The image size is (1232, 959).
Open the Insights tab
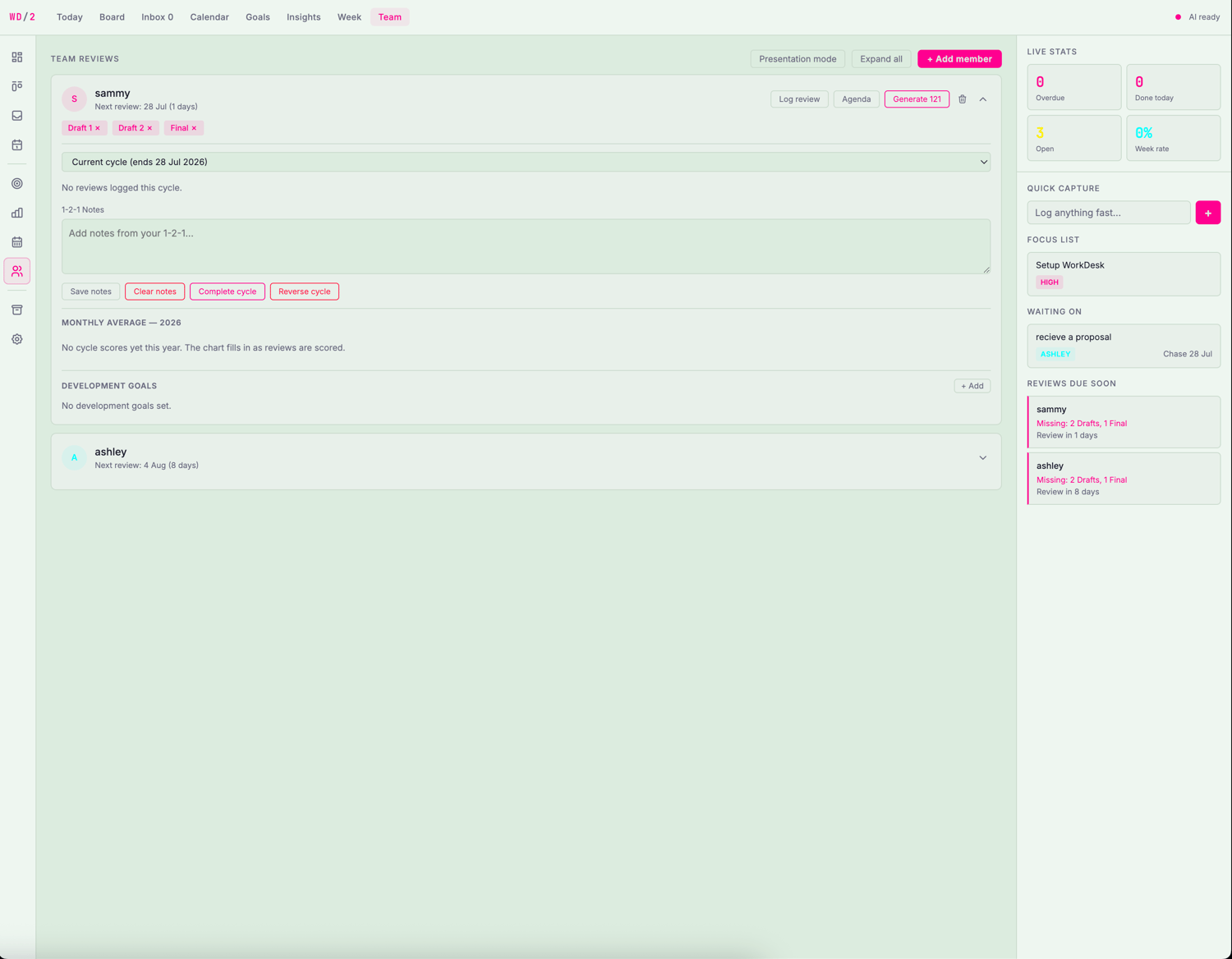[x=304, y=17]
